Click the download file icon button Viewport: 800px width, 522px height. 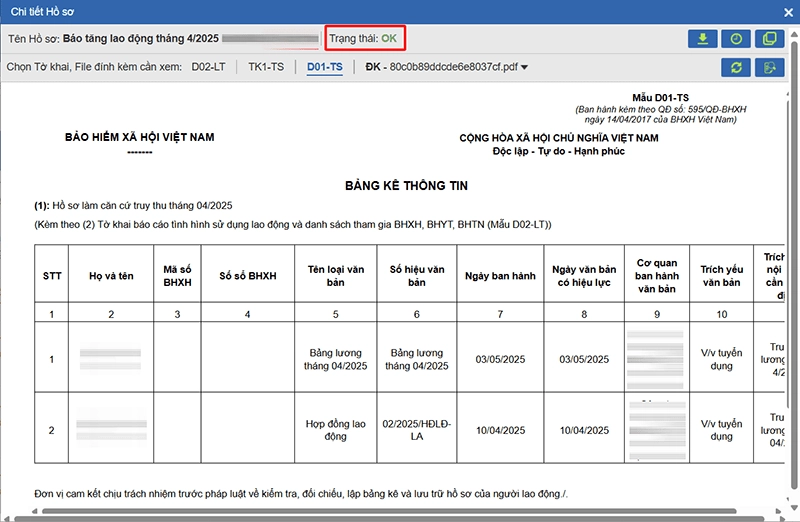pos(703,39)
